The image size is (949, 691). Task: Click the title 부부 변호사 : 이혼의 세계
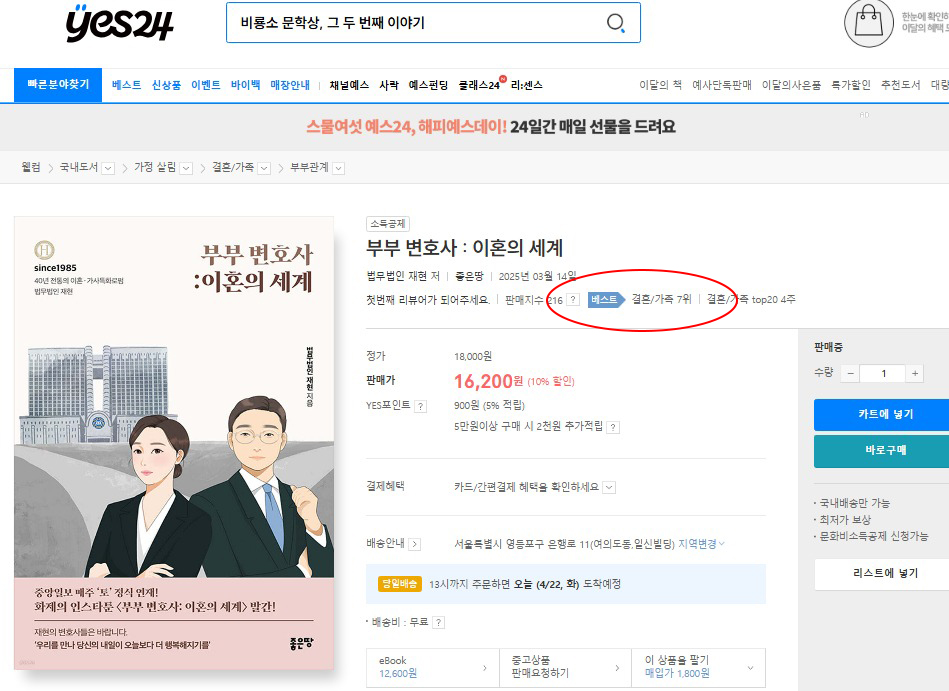[x=465, y=248]
